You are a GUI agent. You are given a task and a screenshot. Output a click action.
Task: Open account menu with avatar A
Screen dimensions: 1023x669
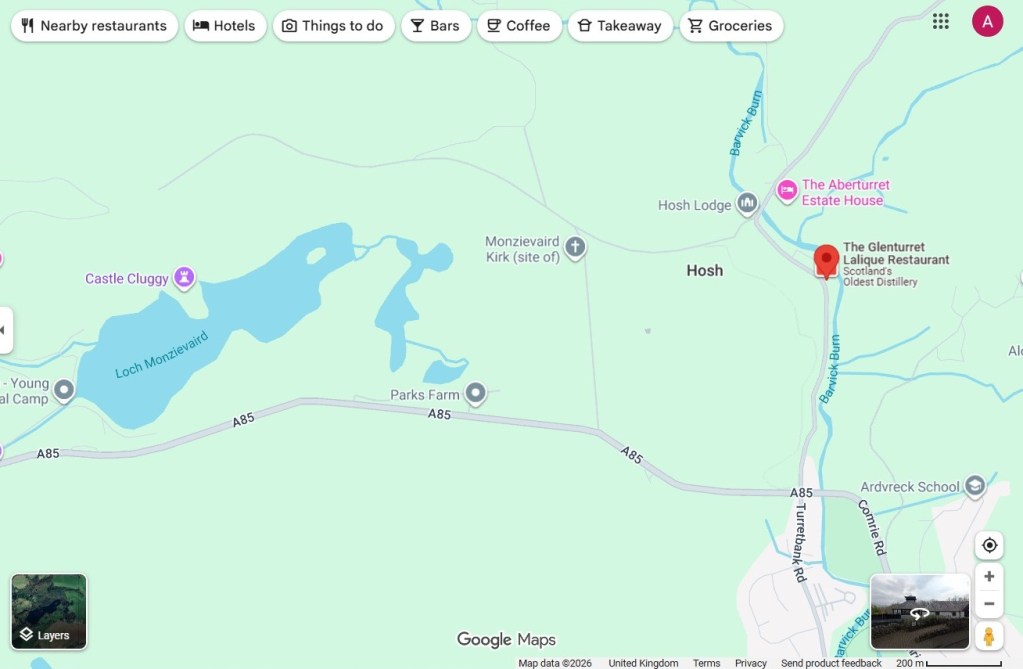987,22
